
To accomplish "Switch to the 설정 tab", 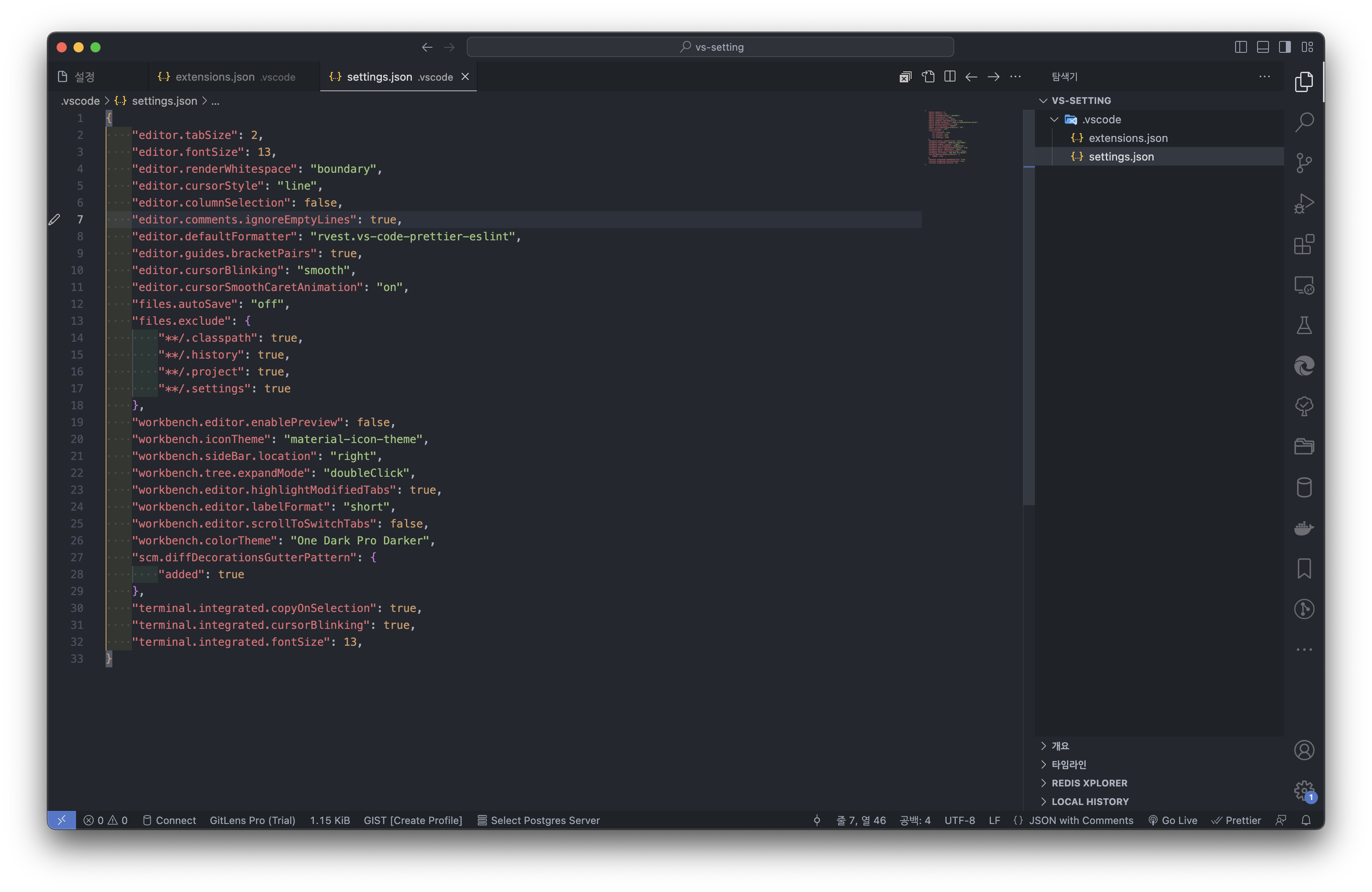I will tap(84, 77).
